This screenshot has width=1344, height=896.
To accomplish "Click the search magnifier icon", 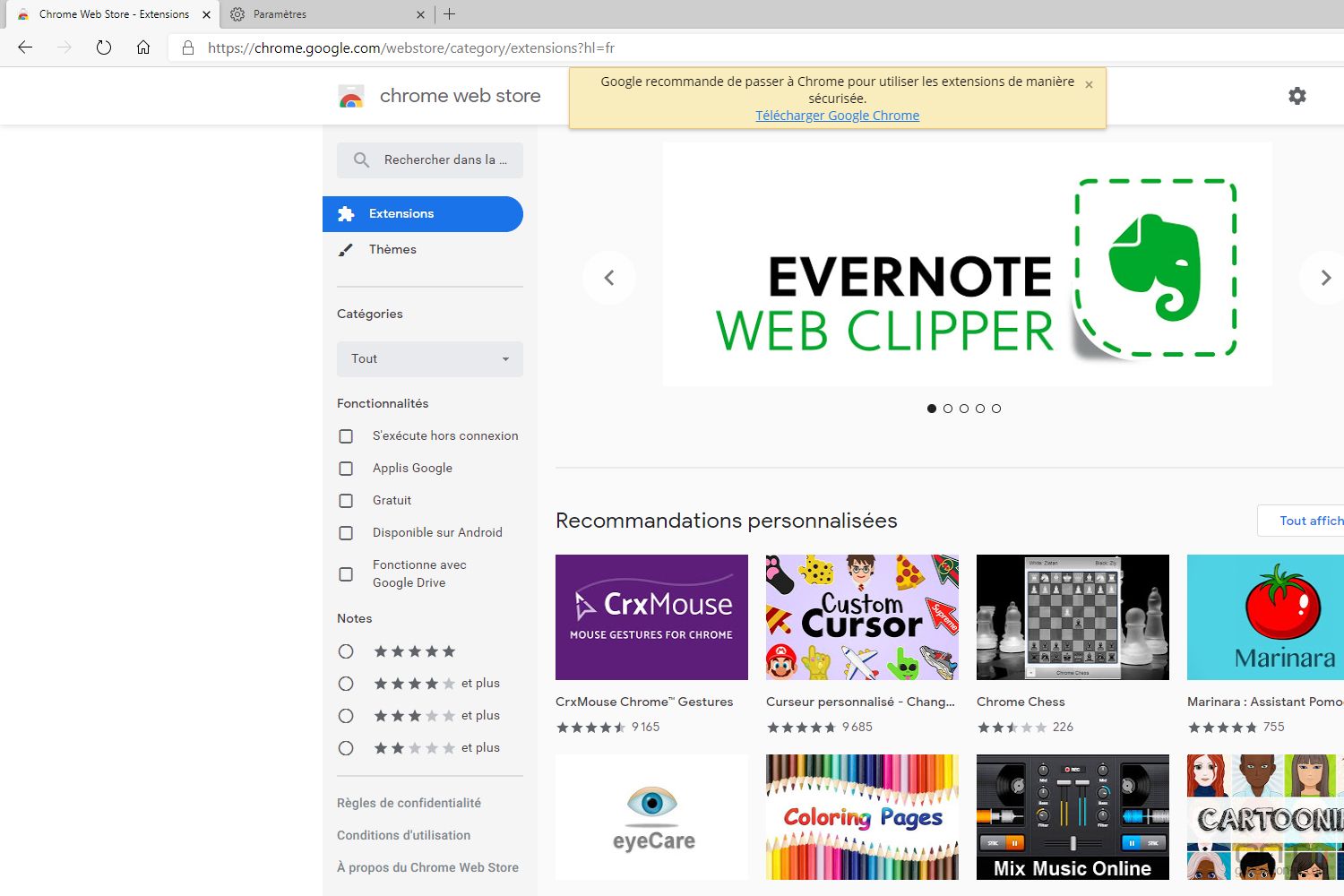I will point(361,159).
